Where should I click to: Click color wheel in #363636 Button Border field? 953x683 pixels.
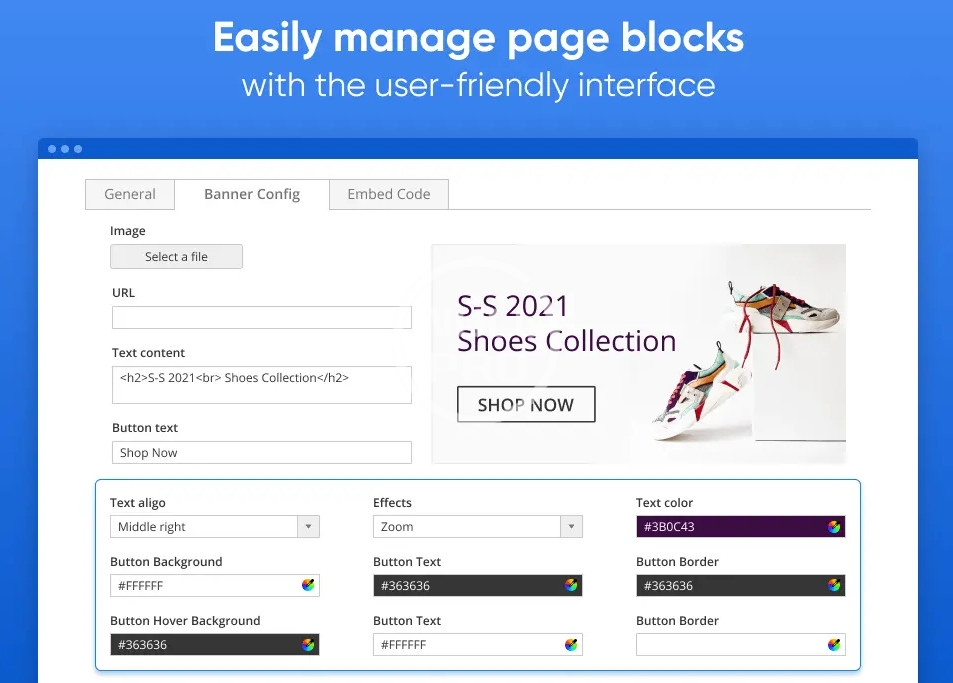834,586
